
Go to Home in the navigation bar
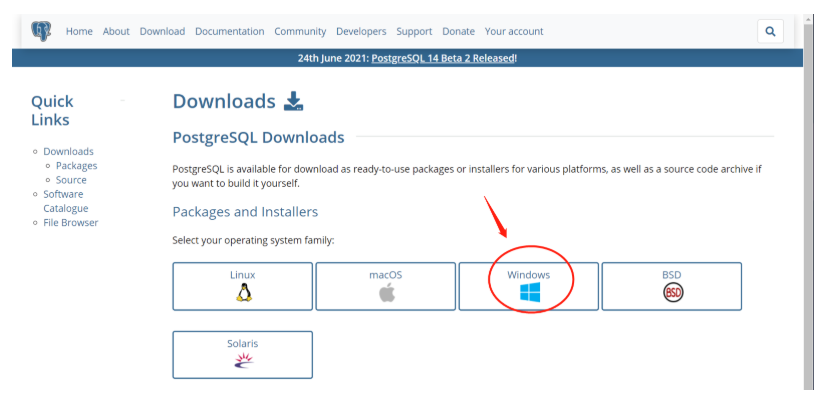pyautogui.click(x=79, y=31)
